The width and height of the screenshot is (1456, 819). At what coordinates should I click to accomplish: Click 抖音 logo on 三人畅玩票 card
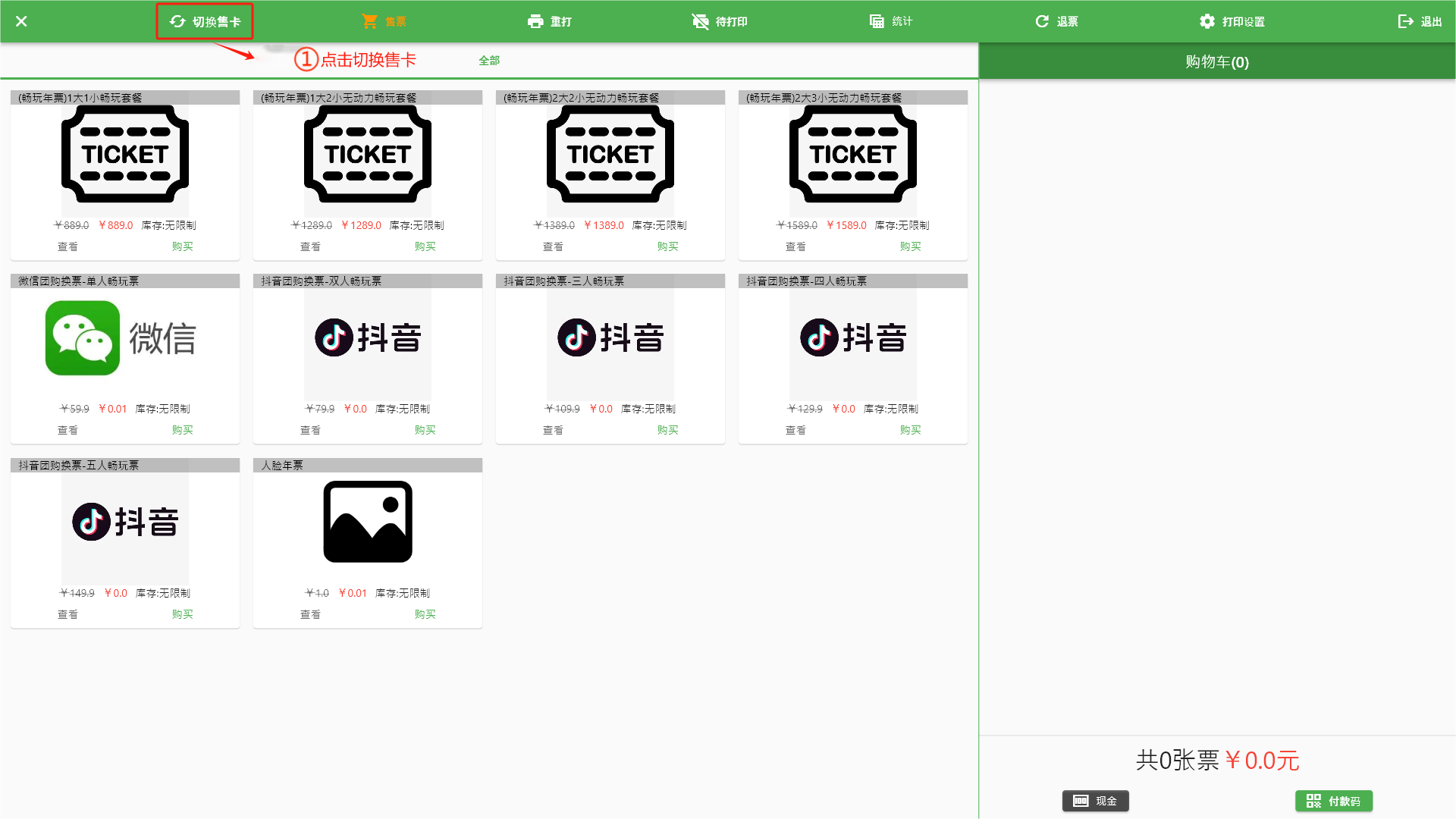(610, 337)
